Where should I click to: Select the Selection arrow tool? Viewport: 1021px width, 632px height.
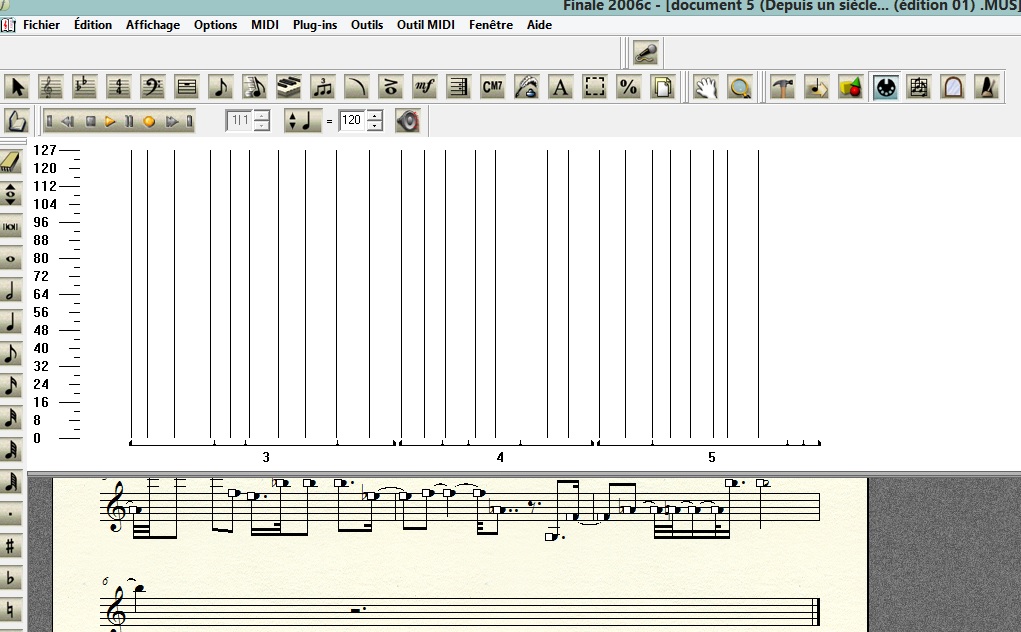(x=17, y=87)
